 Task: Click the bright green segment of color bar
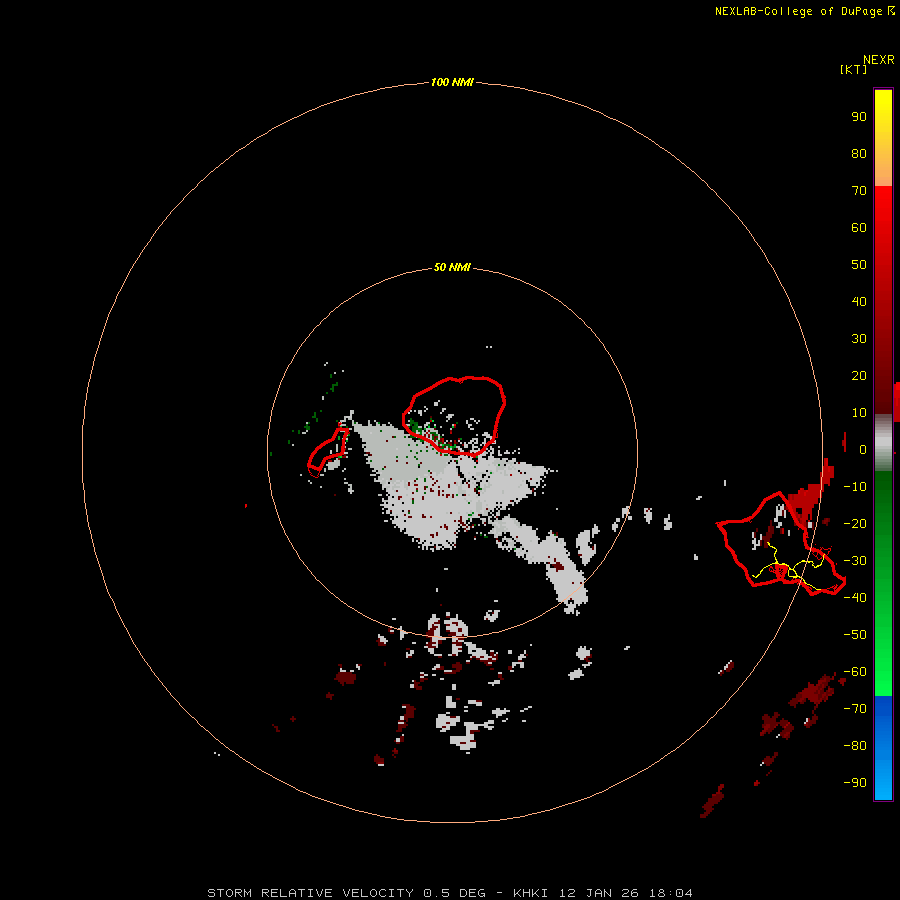coord(883,584)
